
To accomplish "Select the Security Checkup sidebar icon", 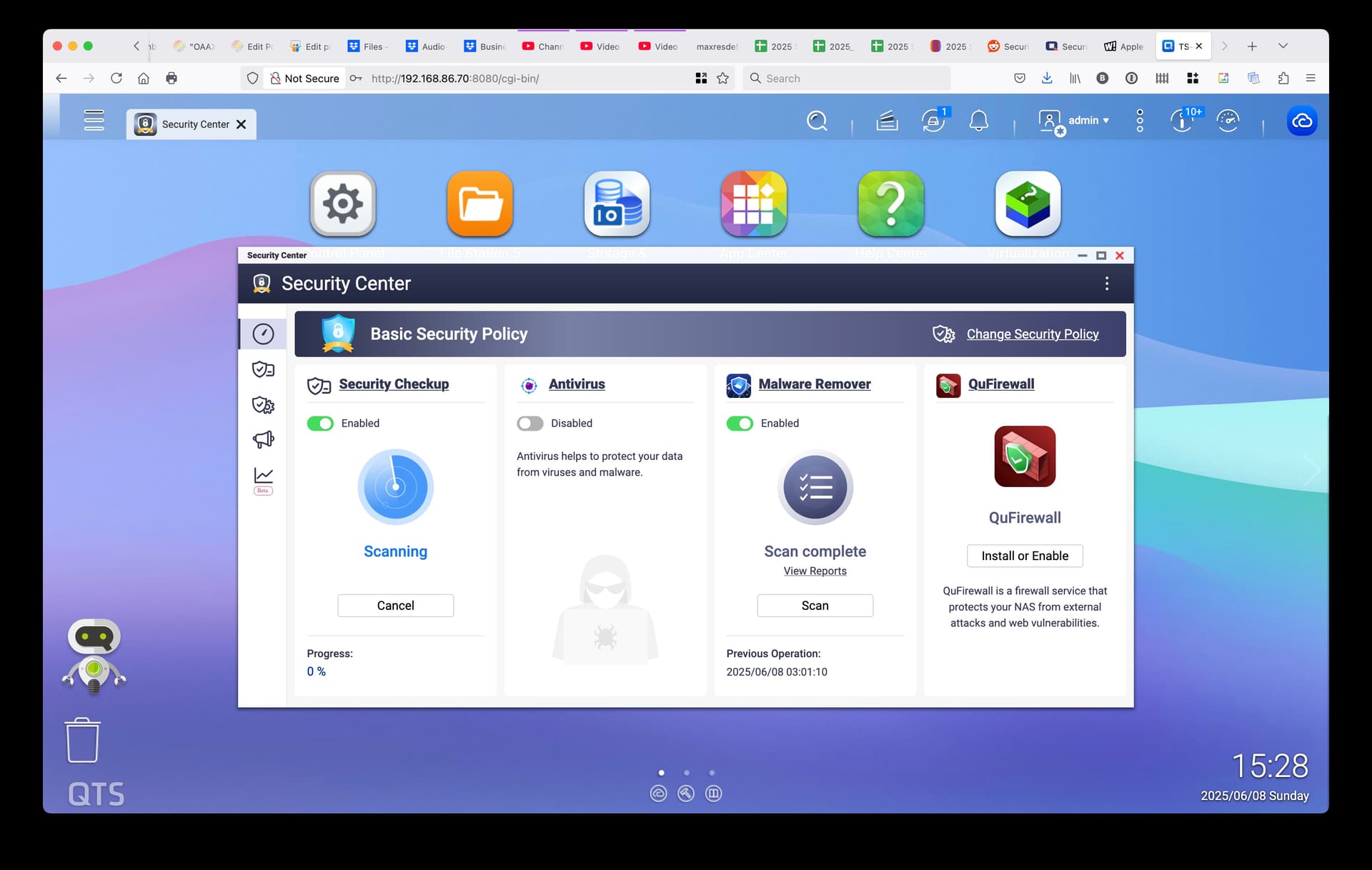I will pyautogui.click(x=263, y=369).
